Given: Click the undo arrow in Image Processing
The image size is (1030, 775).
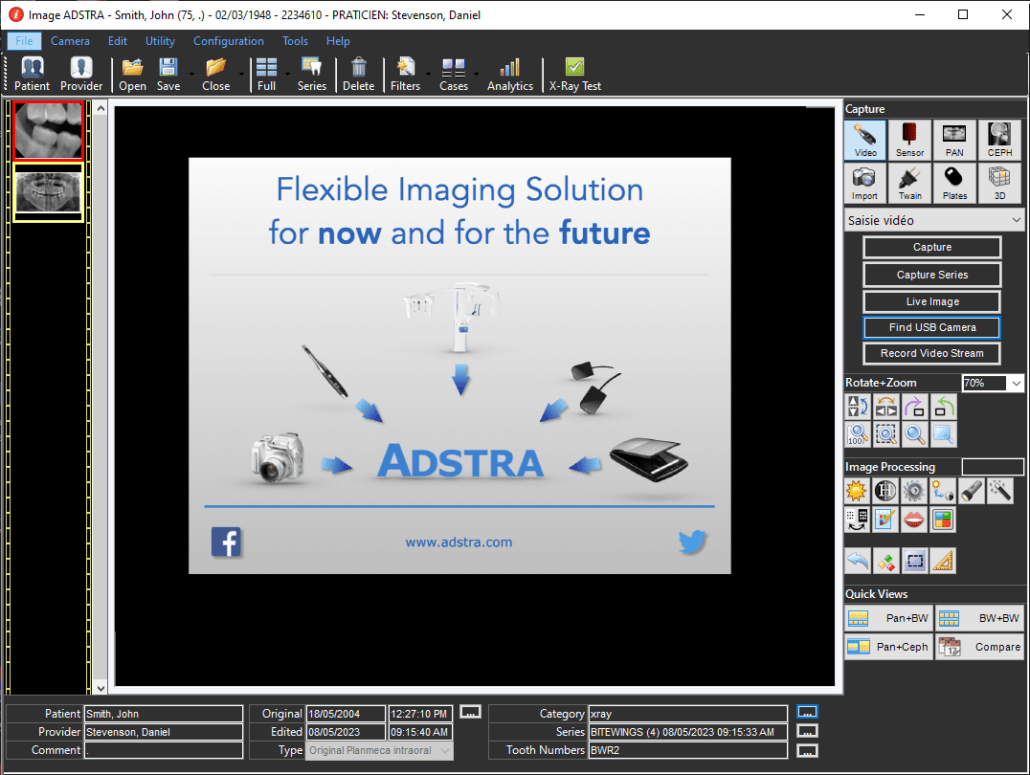Looking at the screenshot, I should tap(857, 561).
